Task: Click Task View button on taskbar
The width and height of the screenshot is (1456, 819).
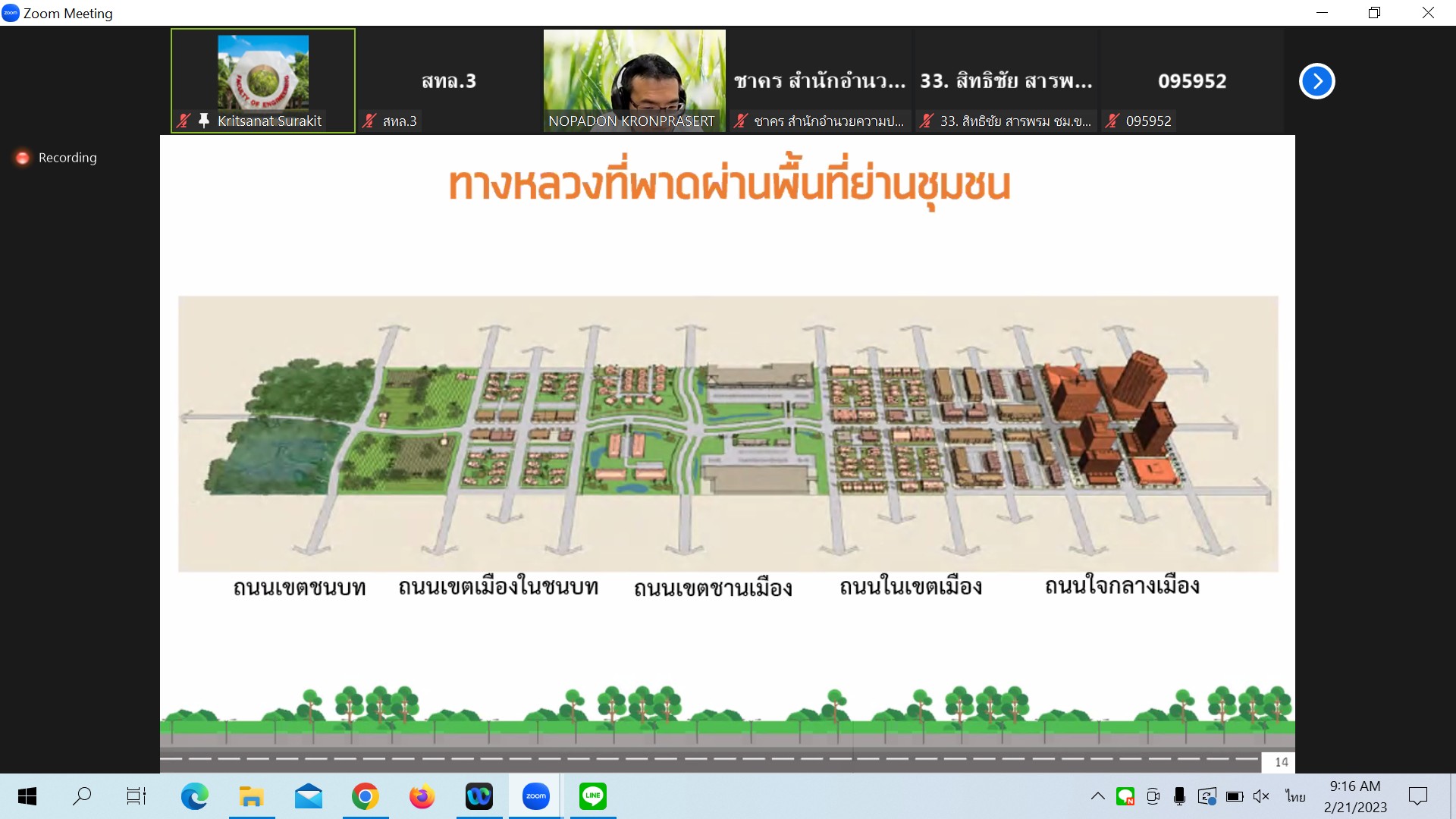Action: tap(136, 796)
